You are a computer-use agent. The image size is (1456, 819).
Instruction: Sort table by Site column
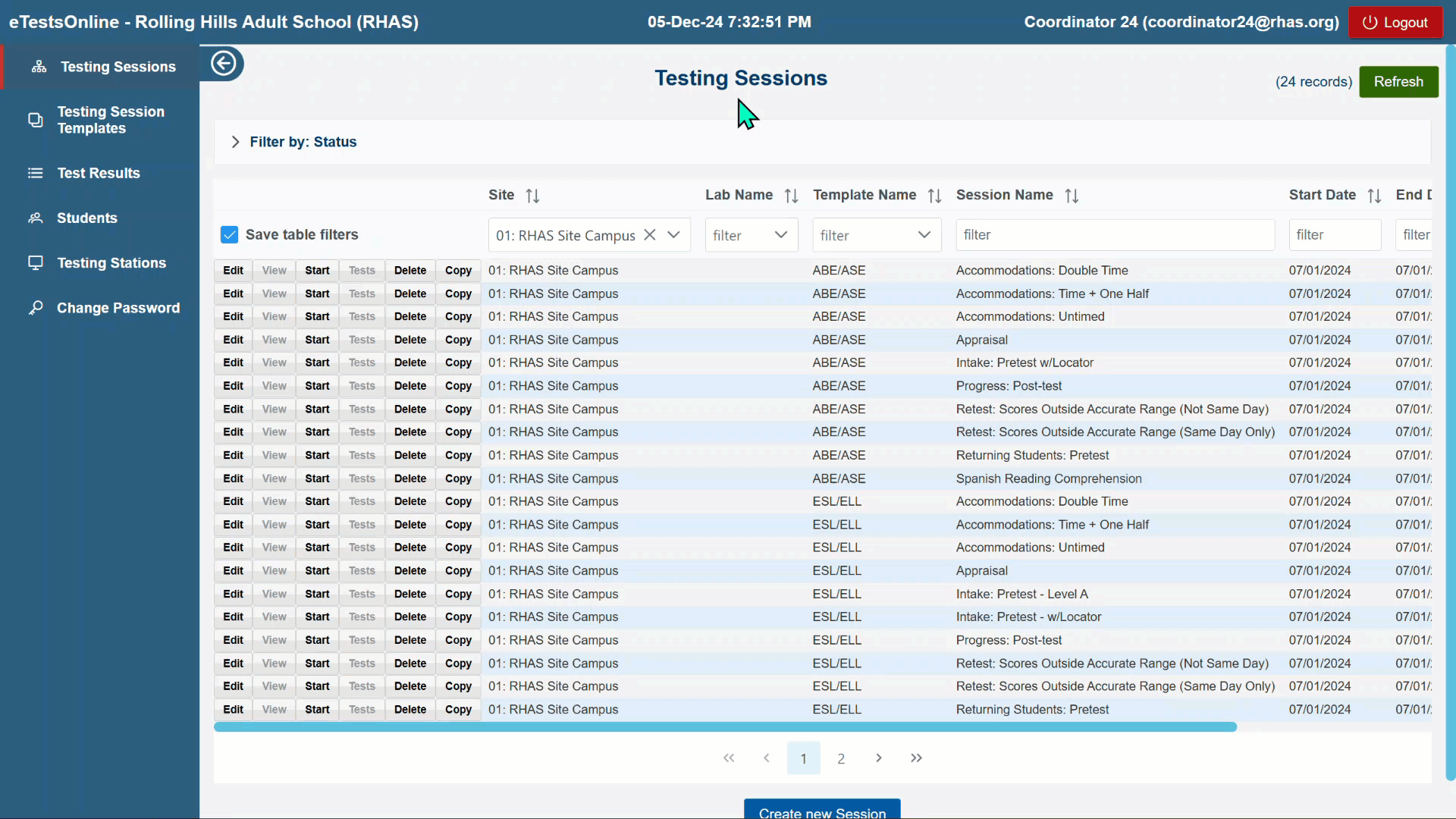pos(532,196)
